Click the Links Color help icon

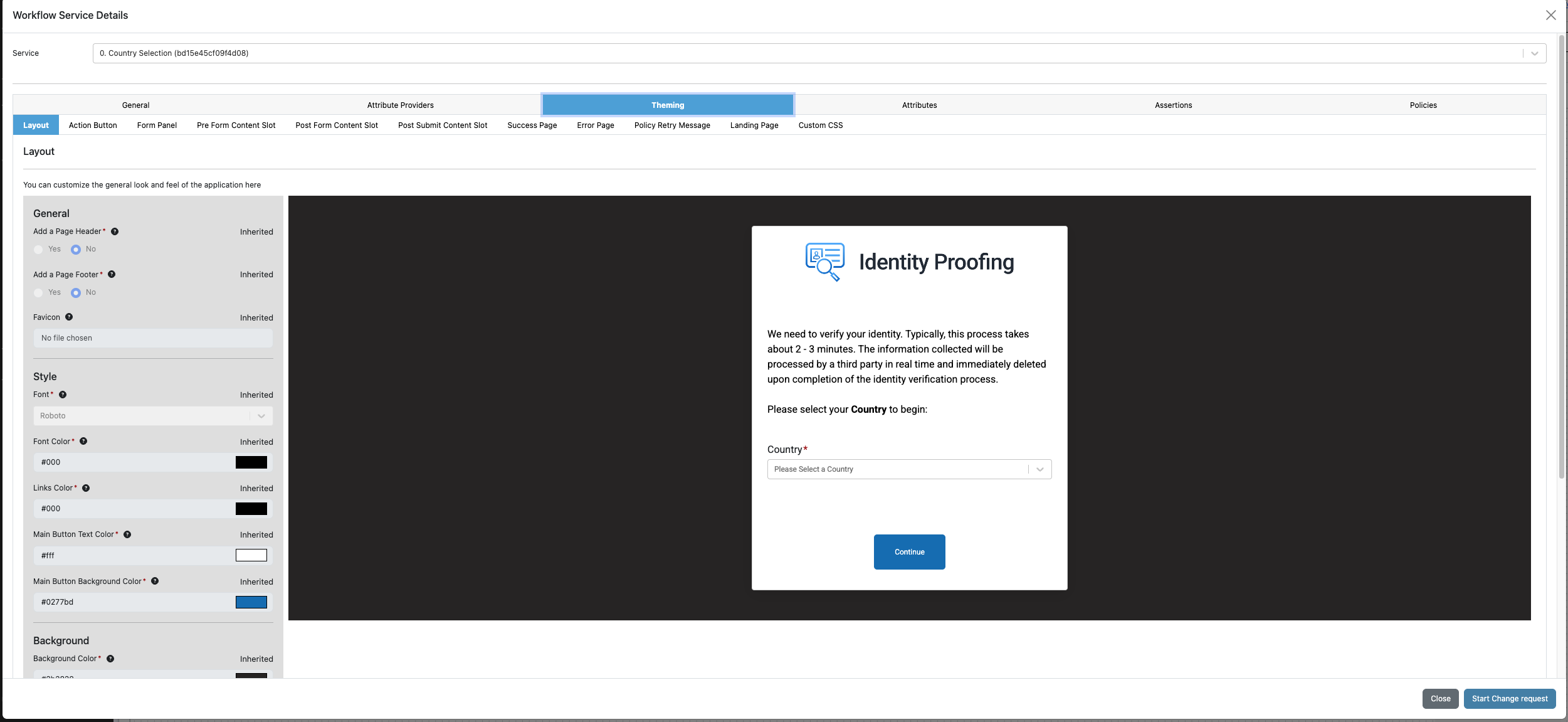(x=86, y=488)
